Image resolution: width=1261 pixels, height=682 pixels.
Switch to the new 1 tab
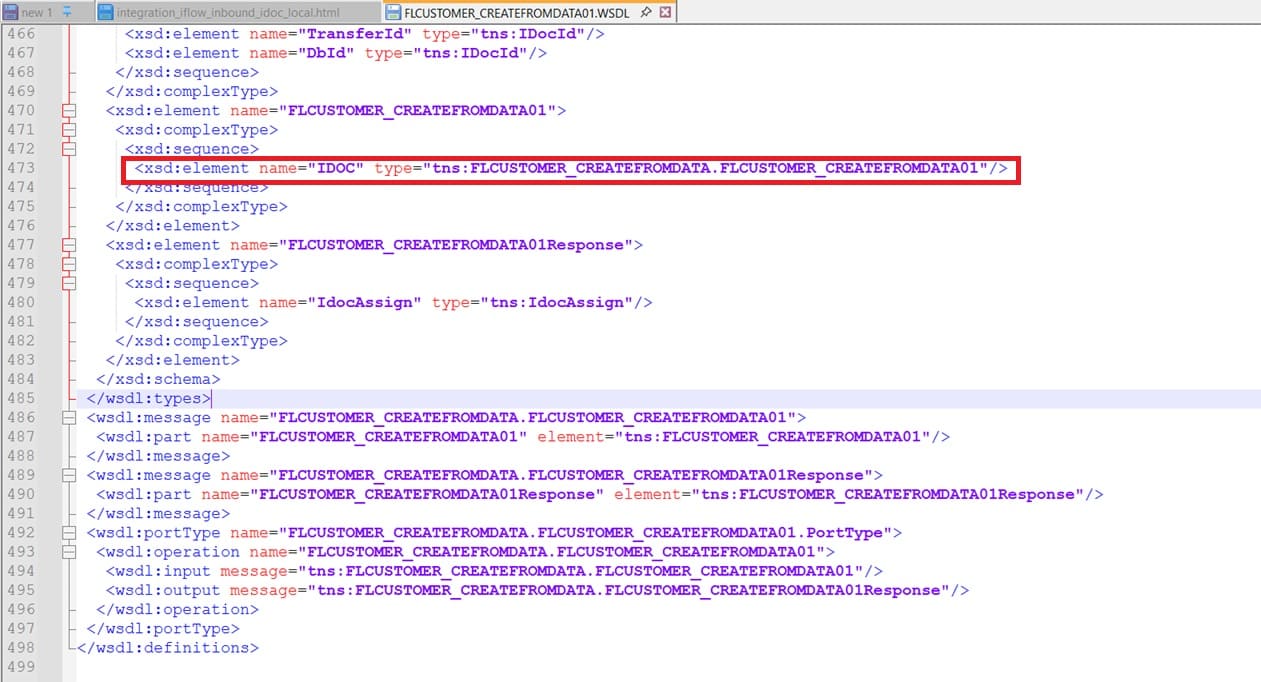tap(36, 12)
